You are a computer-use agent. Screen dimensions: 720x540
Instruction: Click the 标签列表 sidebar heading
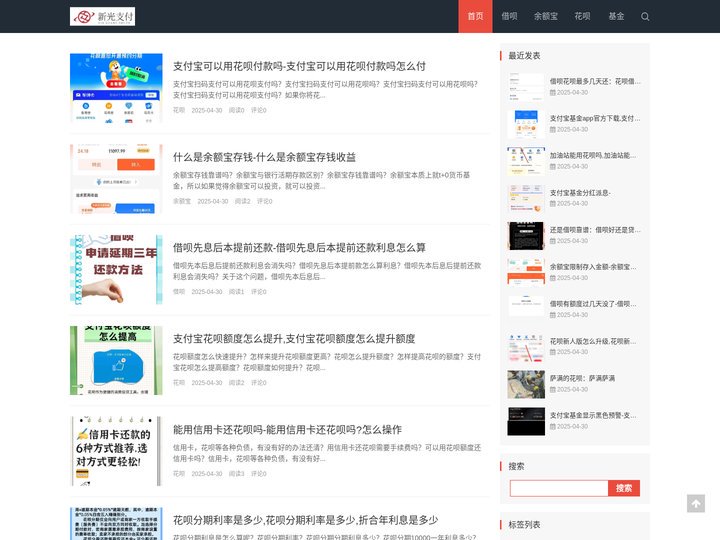tap(524, 525)
